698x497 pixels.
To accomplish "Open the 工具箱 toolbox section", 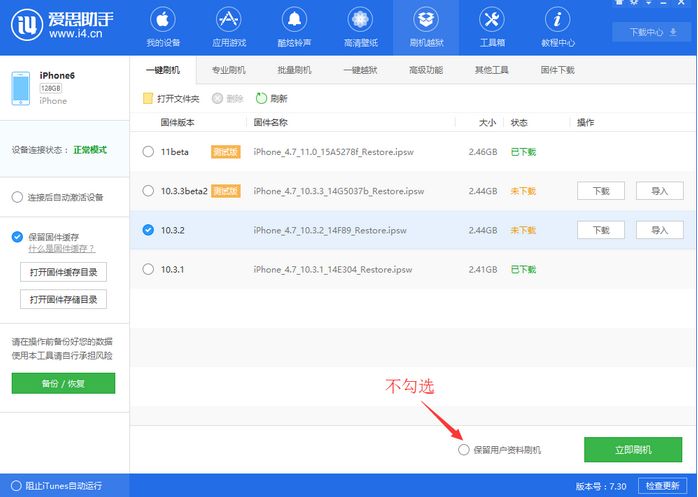I will pos(492,27).
